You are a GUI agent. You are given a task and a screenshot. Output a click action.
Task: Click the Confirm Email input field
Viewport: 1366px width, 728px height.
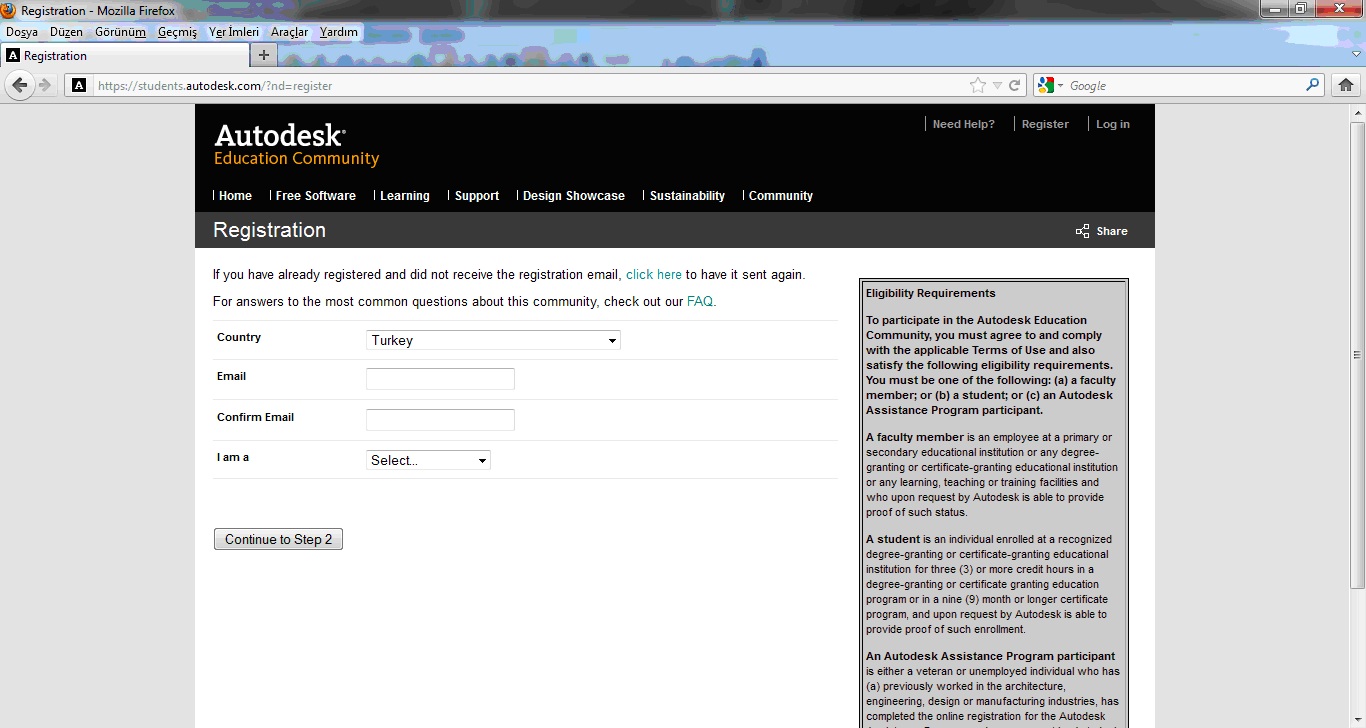(440, 420)
